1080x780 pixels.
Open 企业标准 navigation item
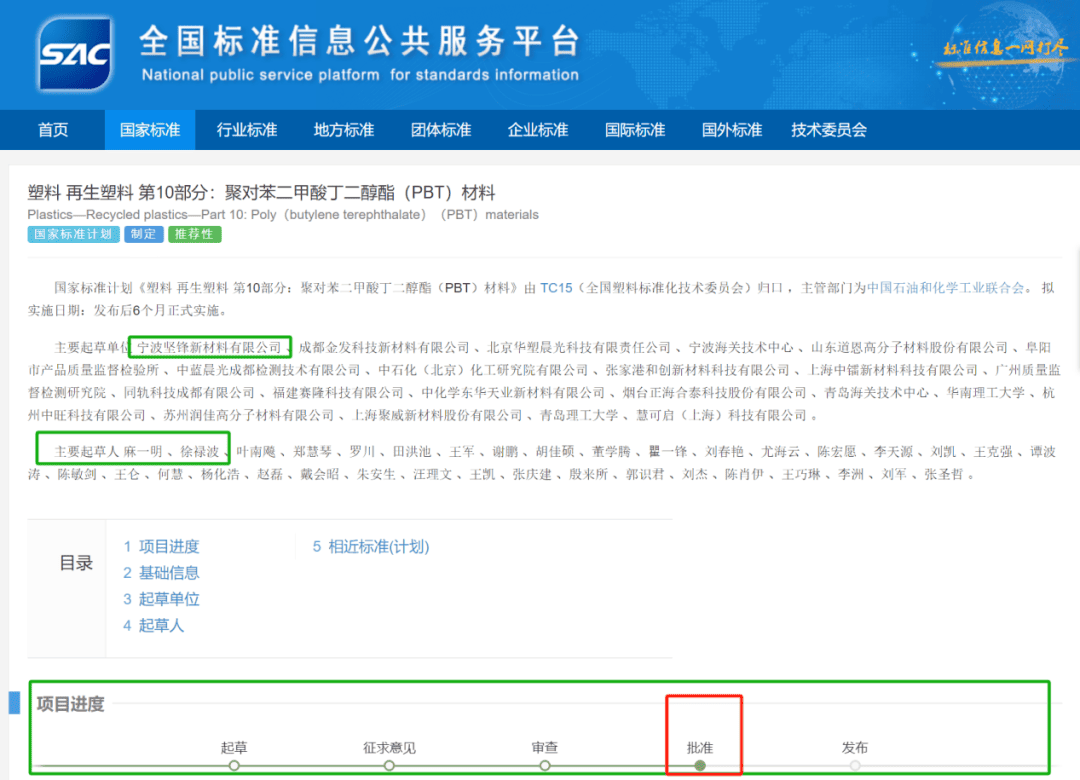tap(538, 130)
